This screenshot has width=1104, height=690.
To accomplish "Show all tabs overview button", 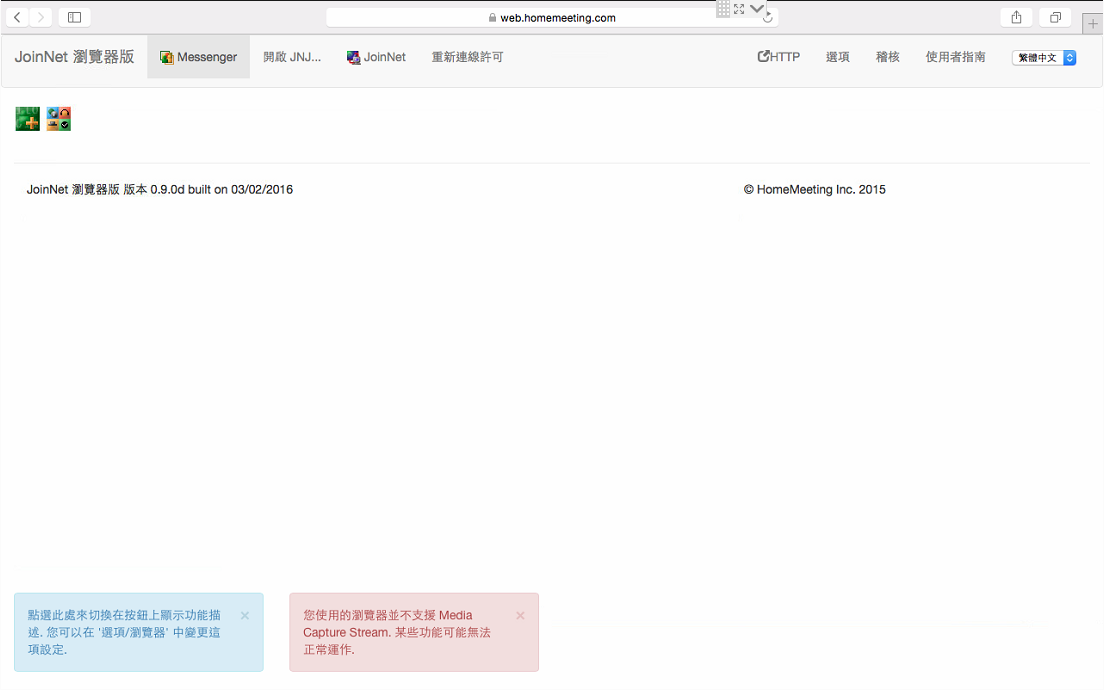I will 1055,17.
